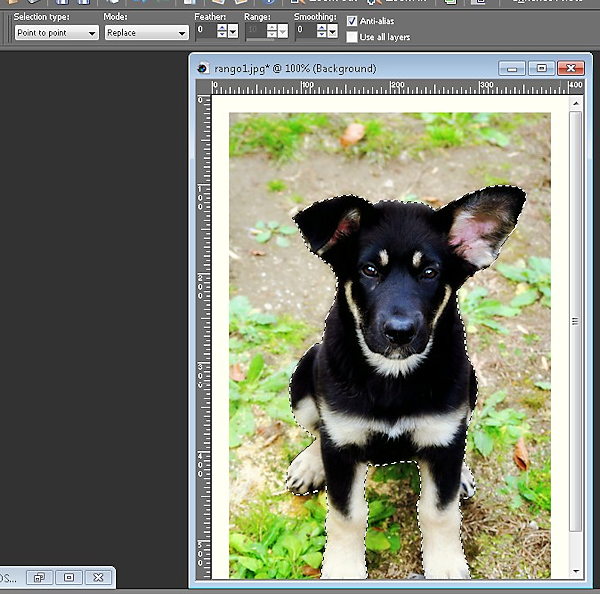This screenshot has height=594, width=600.
Task: Open the Smoothing slider dropdown arrow
Action: pyautogui.click(x=333, y=31)
